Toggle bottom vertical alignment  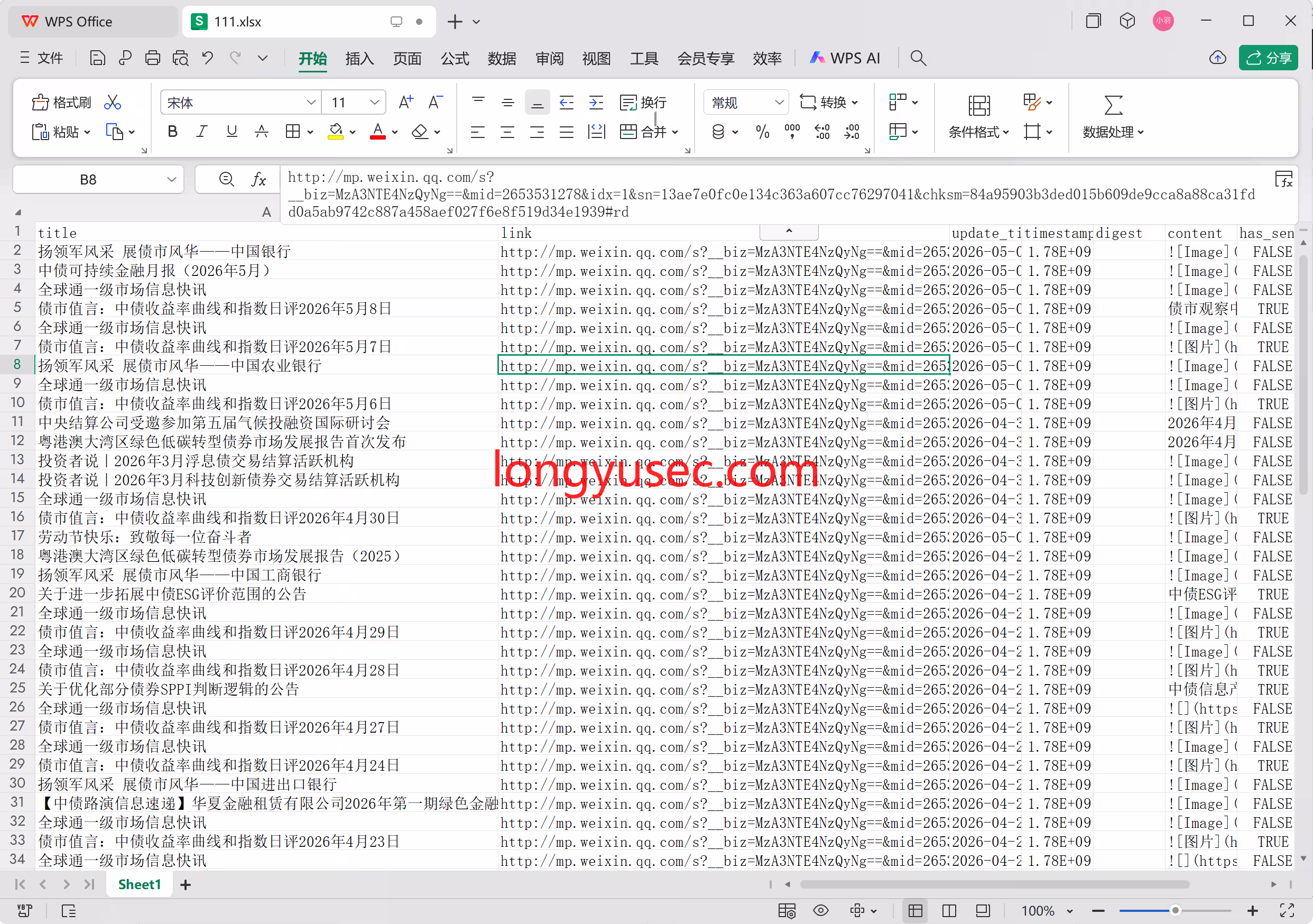pos(537,103)
